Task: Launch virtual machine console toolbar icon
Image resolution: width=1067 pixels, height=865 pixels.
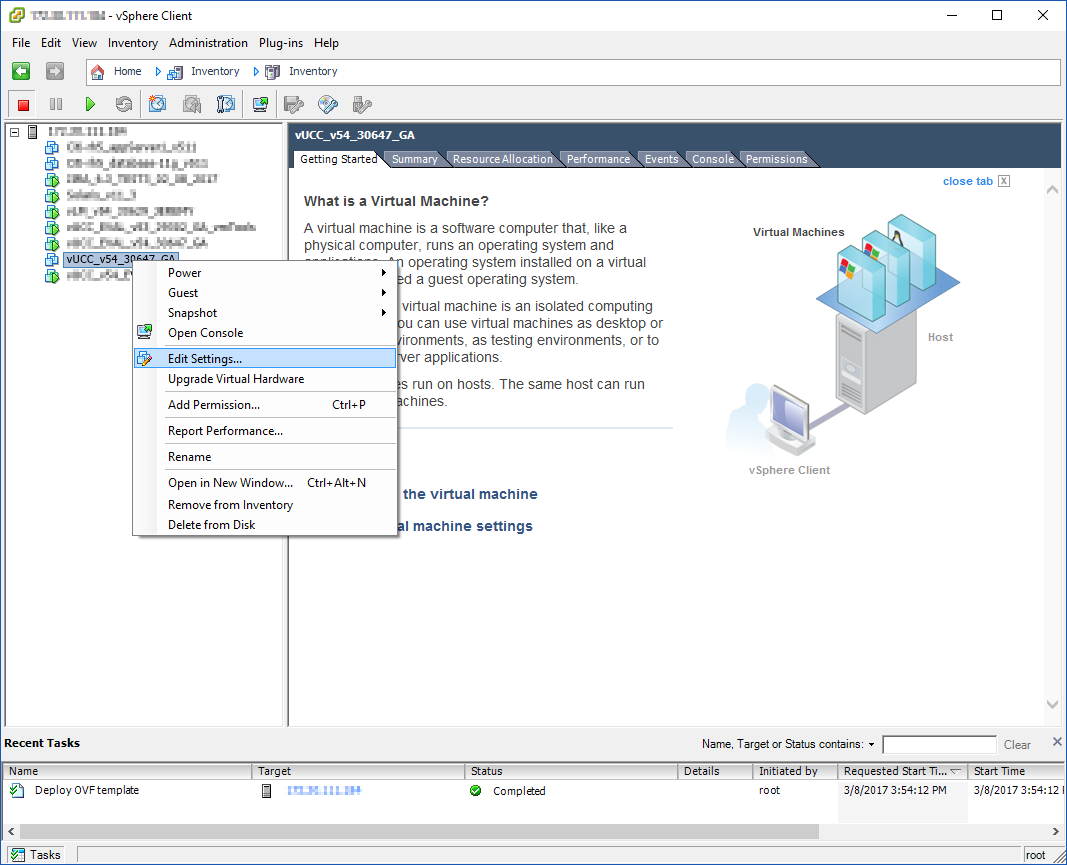Action: click(260, 105)
